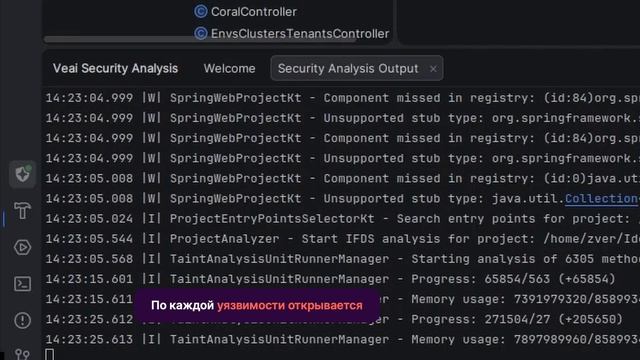The width and height of the screenshot is (640, 360).
Task: Click log line 'Progress: 271504/27 (+205650)'
Action: pyautogui.click(x=334, y=319)
